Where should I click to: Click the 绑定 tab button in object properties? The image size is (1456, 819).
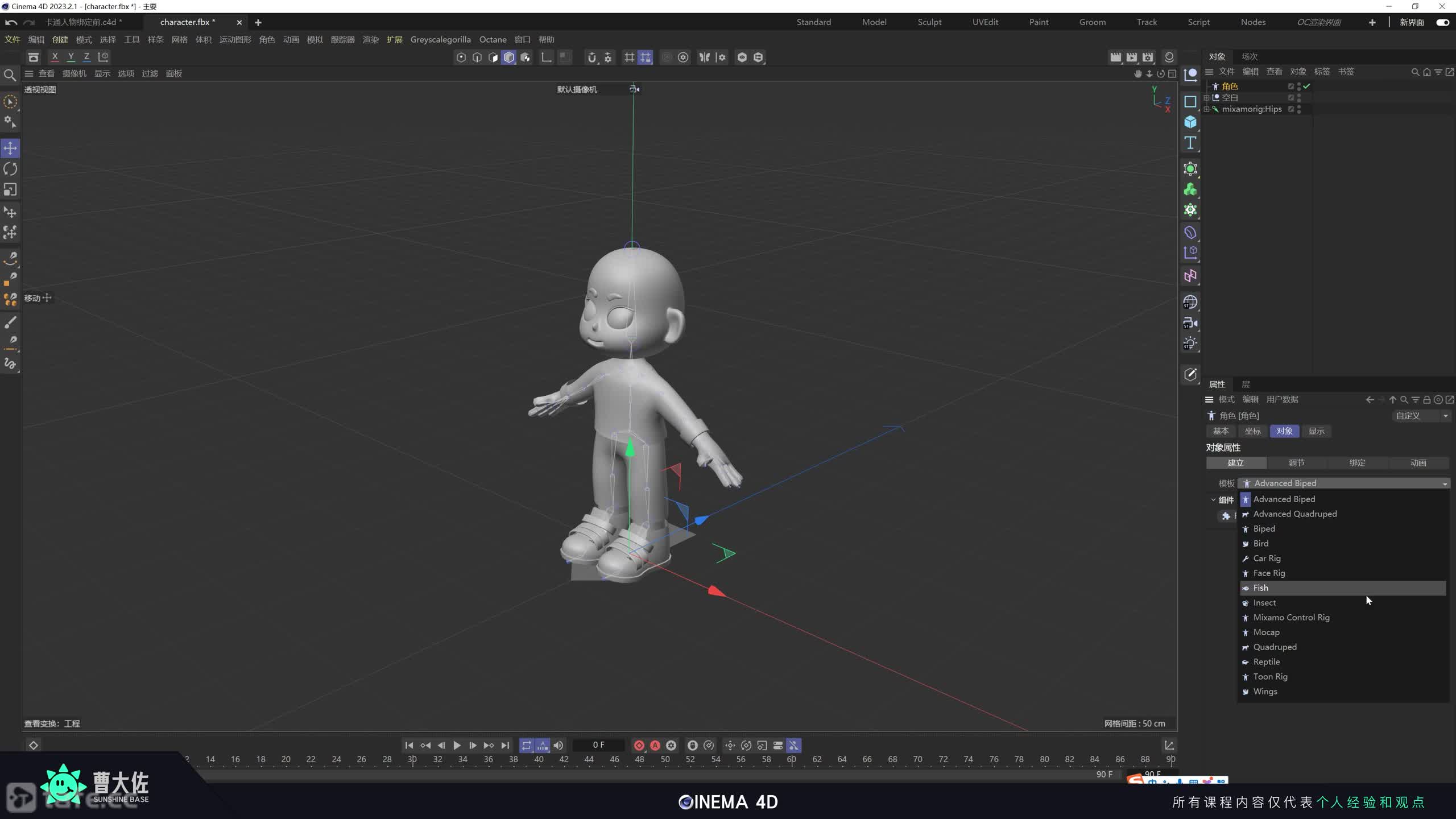click(x=1356, y=462)
